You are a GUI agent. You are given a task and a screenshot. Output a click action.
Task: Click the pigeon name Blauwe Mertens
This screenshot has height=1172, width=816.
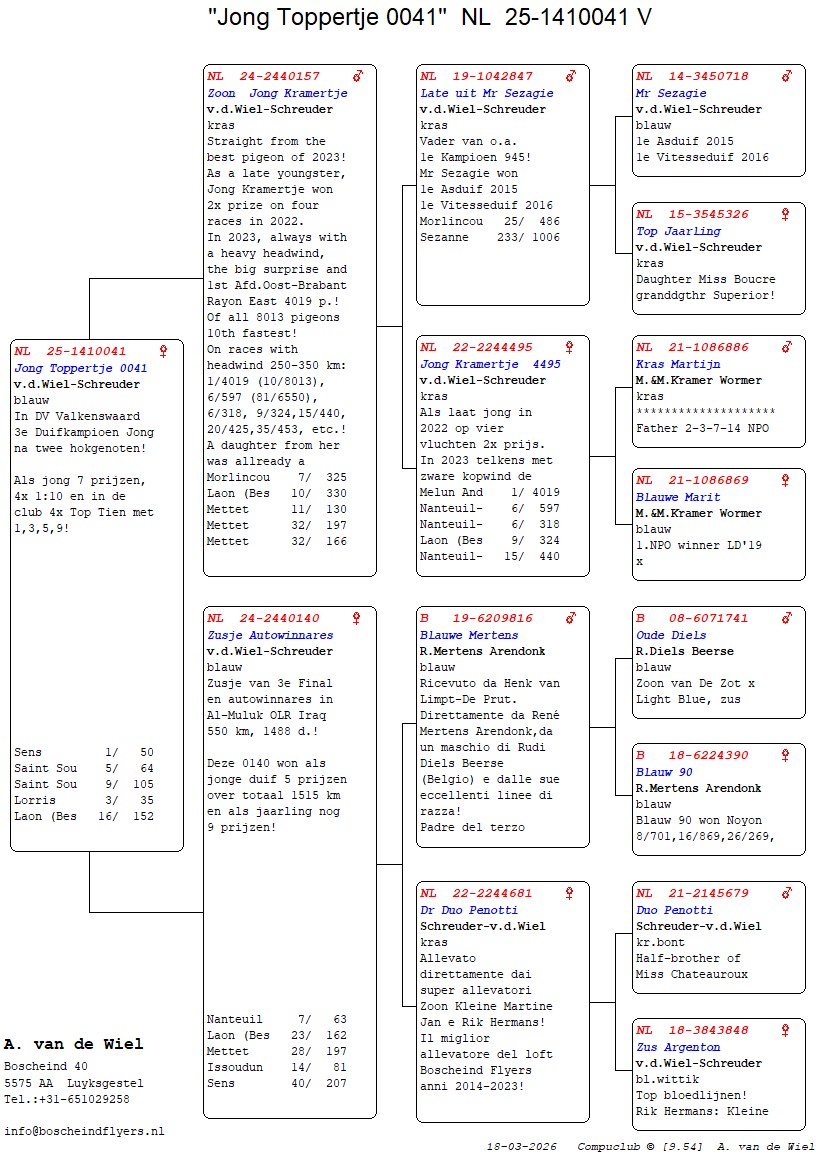point(469,635)
